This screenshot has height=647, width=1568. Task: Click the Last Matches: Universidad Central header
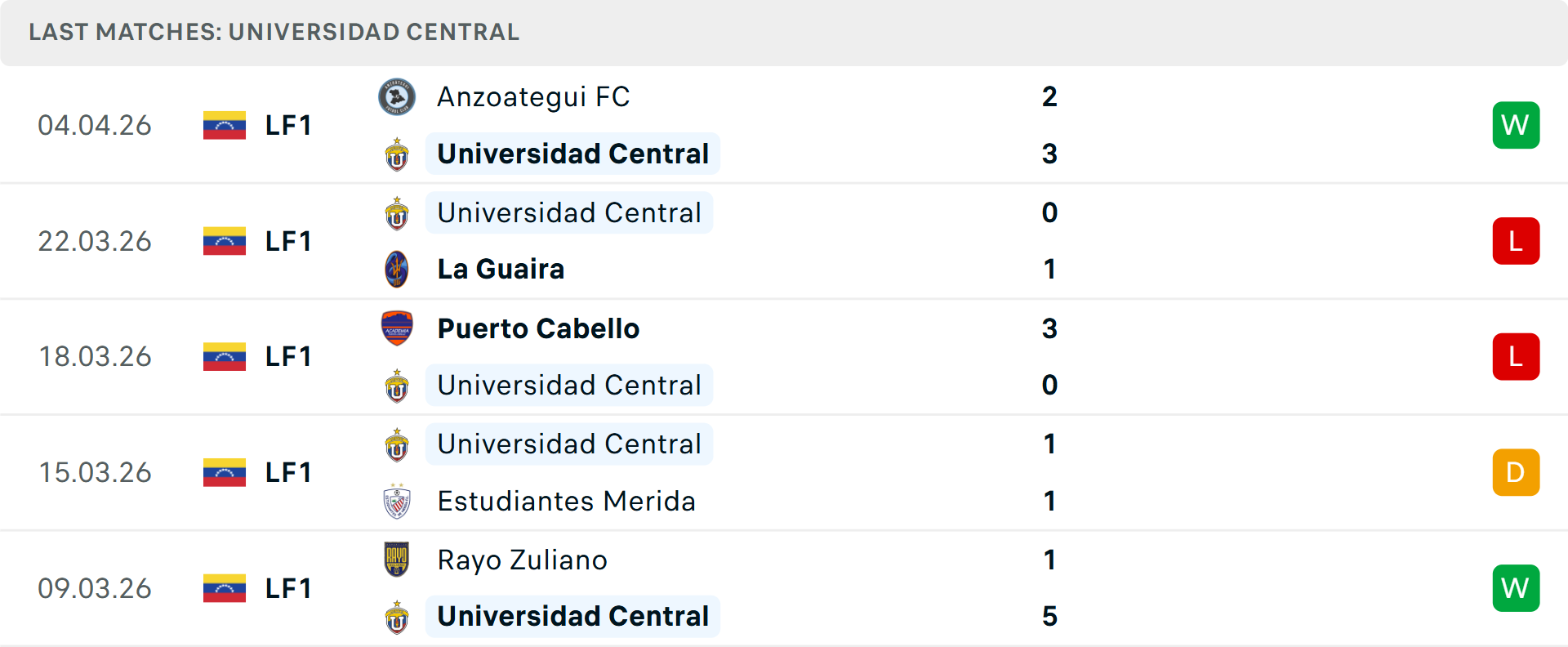[x=274, y=32]
